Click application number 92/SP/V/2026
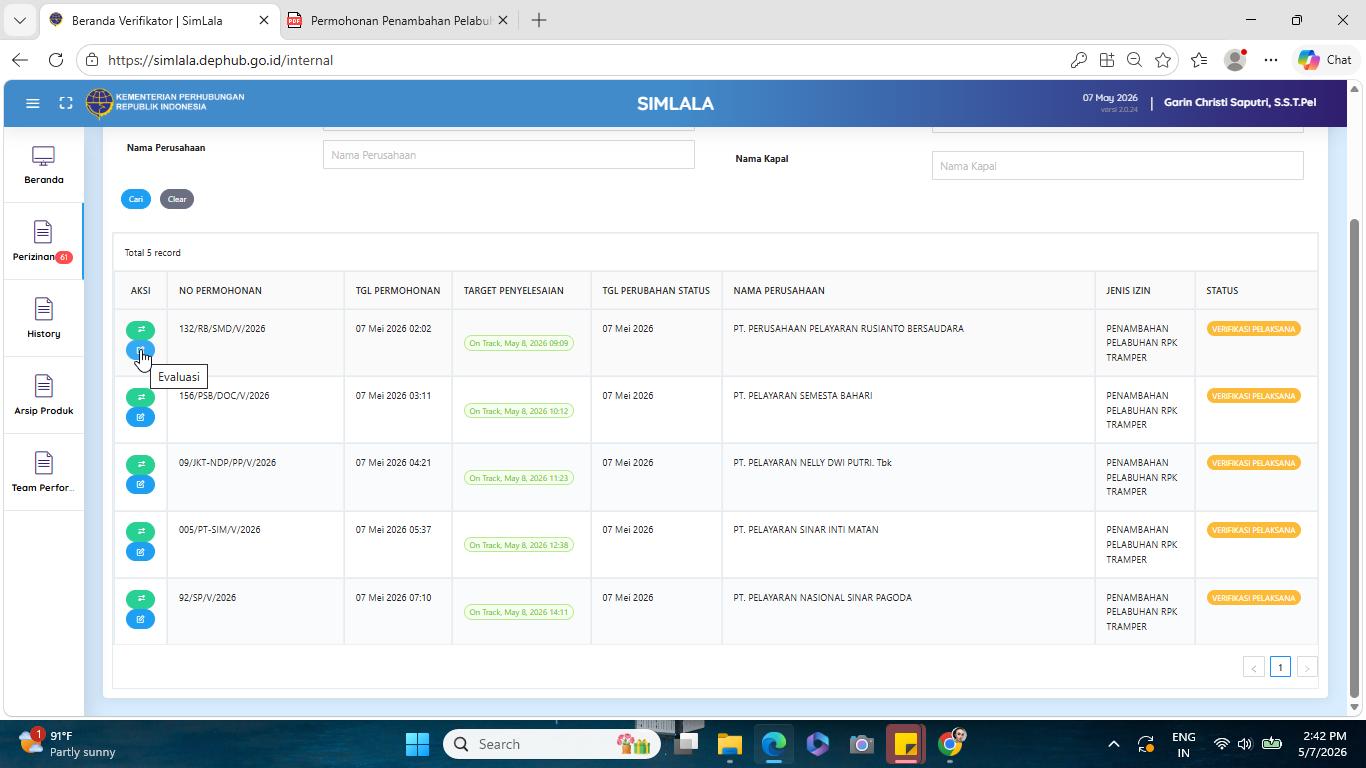Image resolution: width=1366 pixels, height=768 pixels. pos(207,598)
